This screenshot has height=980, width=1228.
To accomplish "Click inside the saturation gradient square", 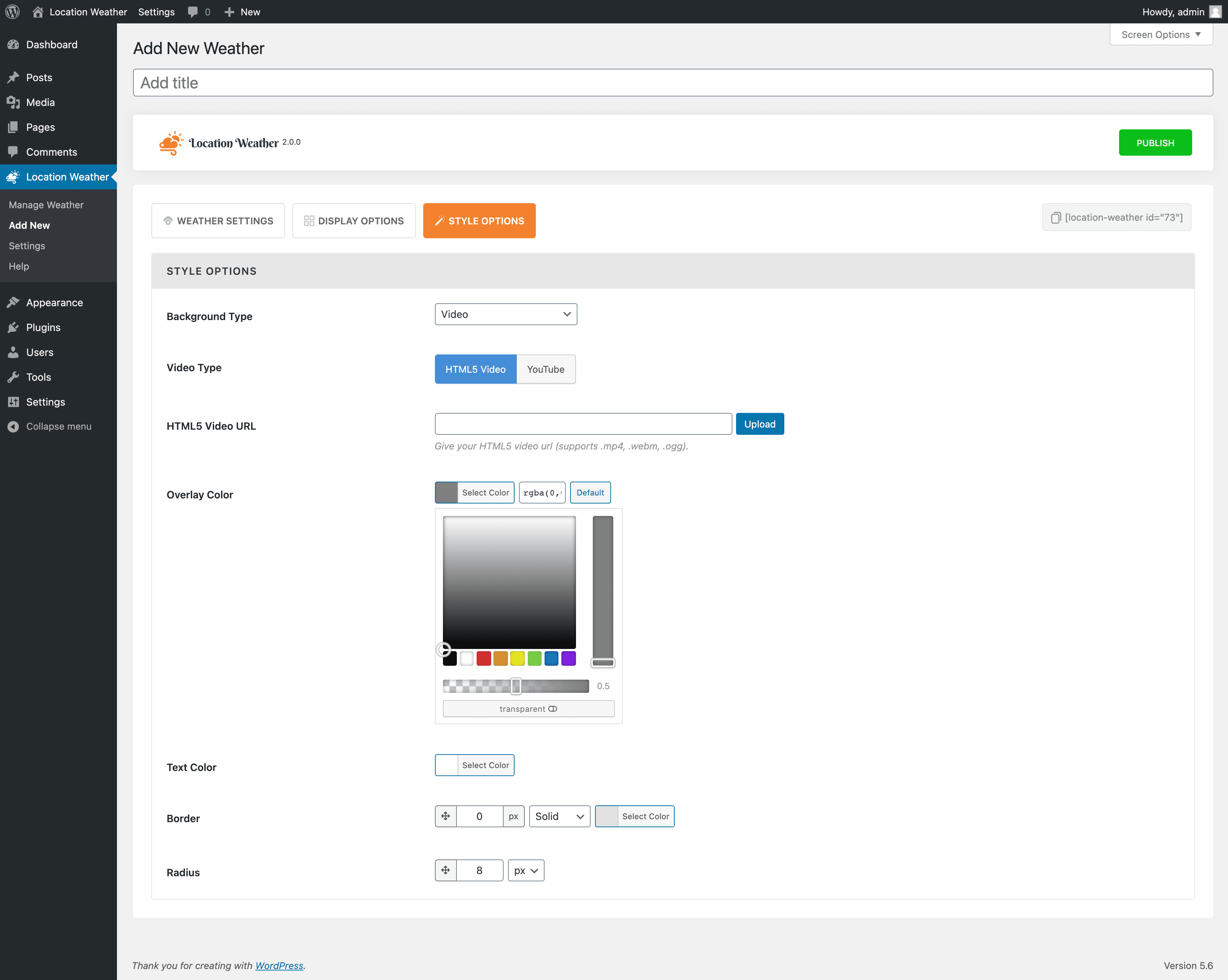I will pyautogui.click(x=509, y=582).
